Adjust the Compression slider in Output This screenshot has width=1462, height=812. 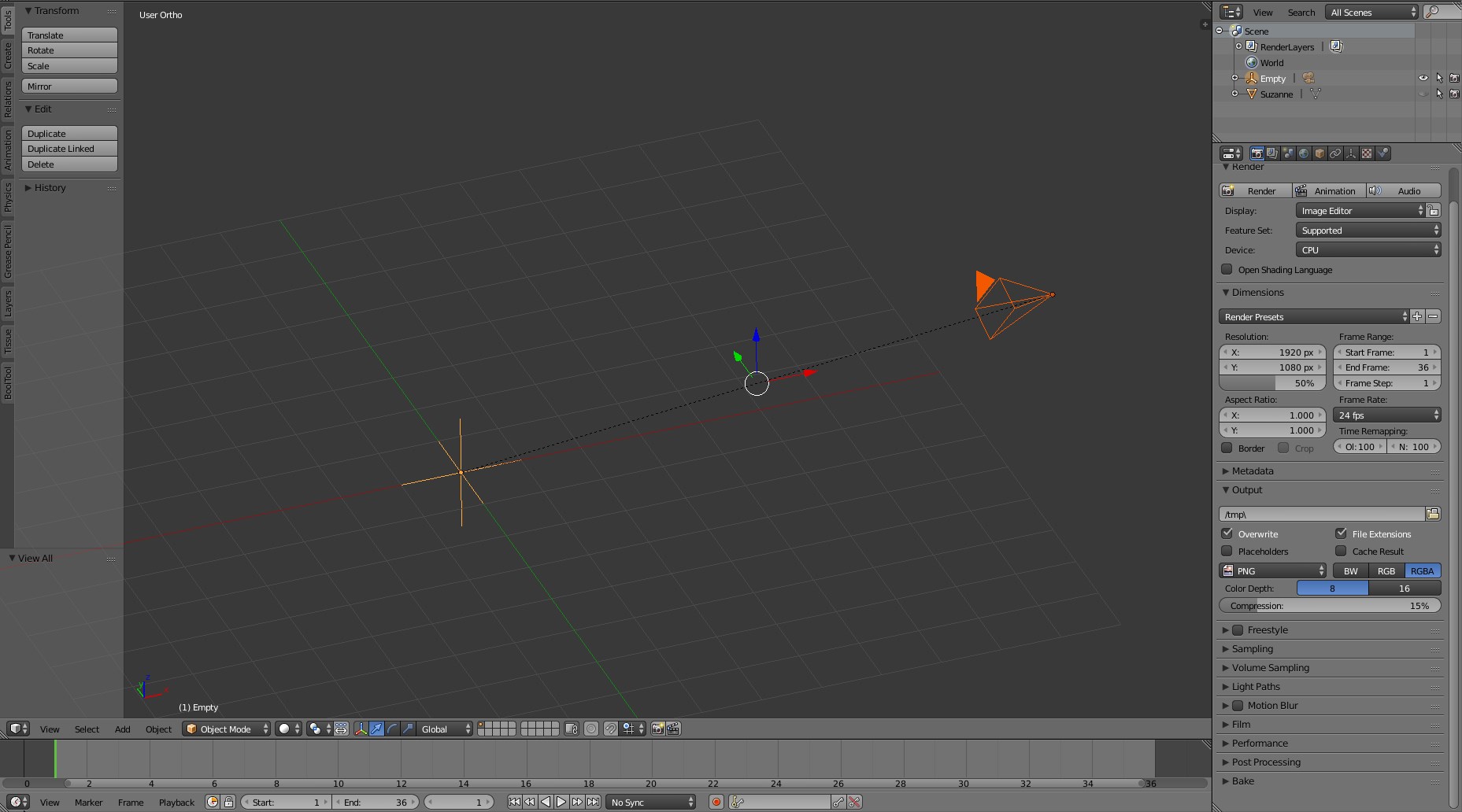(1329, 606)
